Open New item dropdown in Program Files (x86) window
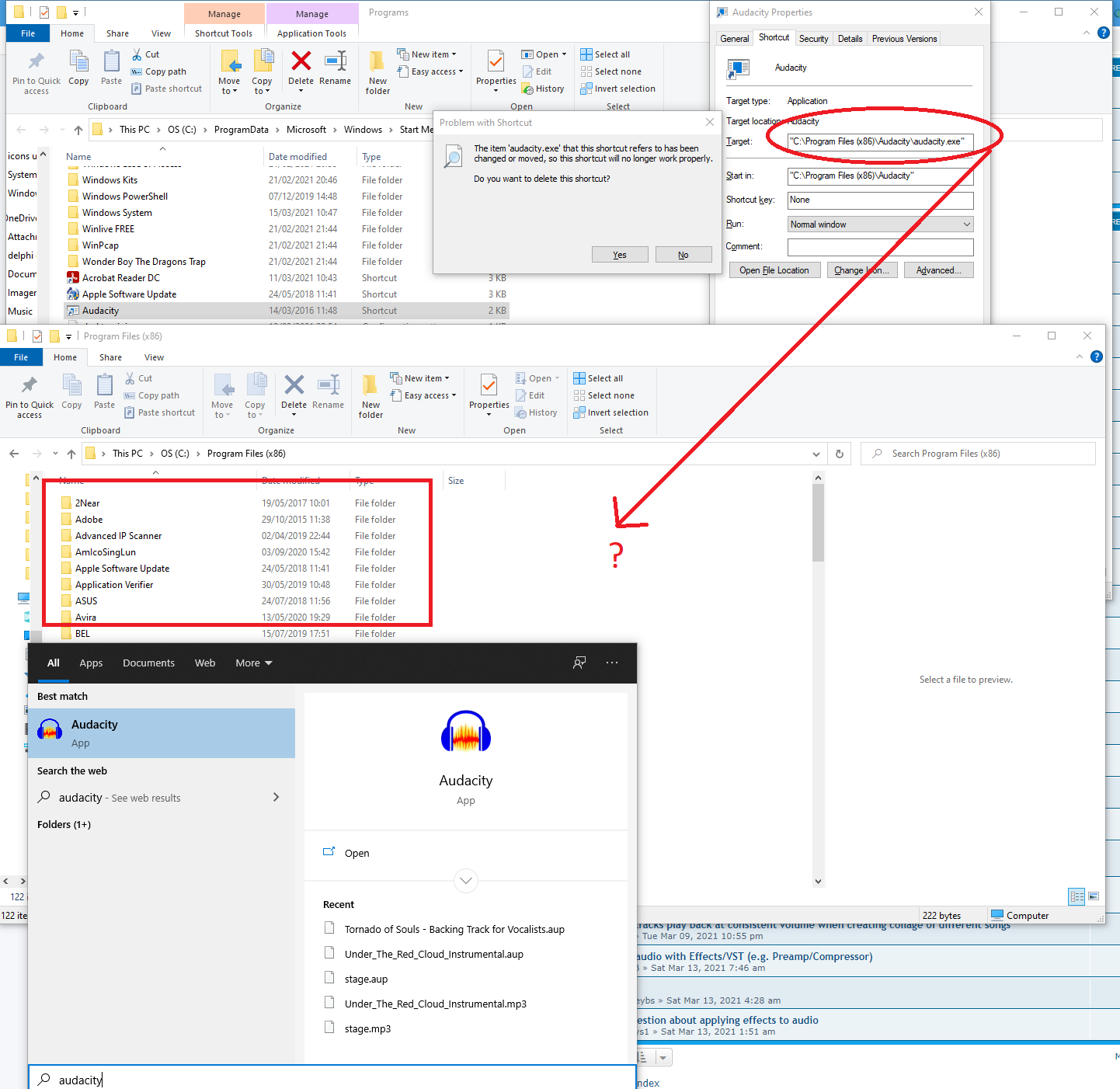Image resolution: width=1120 pixels, height=1089 pixels. (419, 378)
